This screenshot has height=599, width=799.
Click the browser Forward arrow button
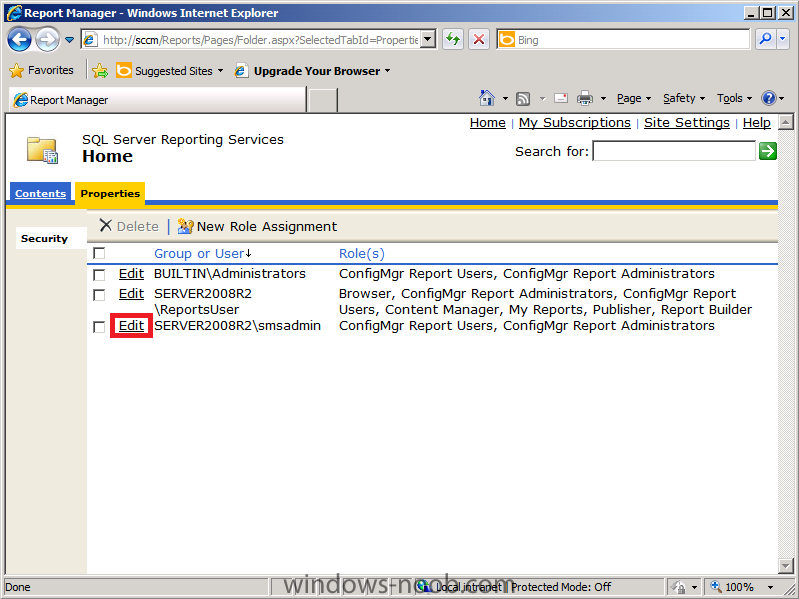(x=47, y=40)
